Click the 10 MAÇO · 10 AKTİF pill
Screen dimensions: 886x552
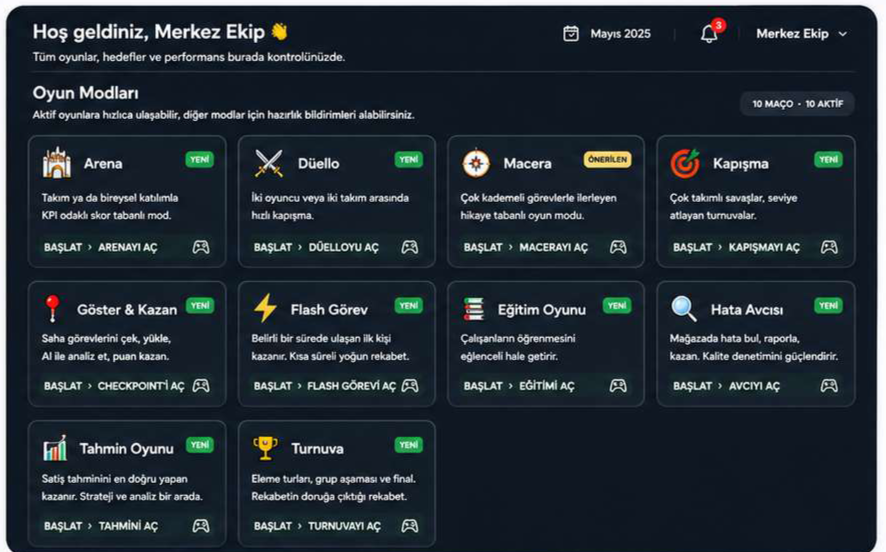tap(797, 104)
